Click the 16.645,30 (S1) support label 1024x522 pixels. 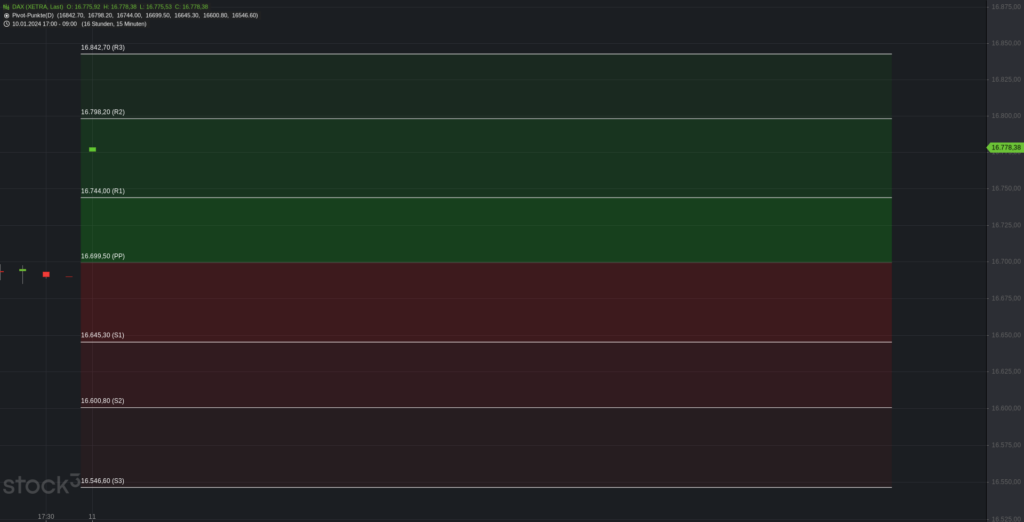click(x=103, y=335)
